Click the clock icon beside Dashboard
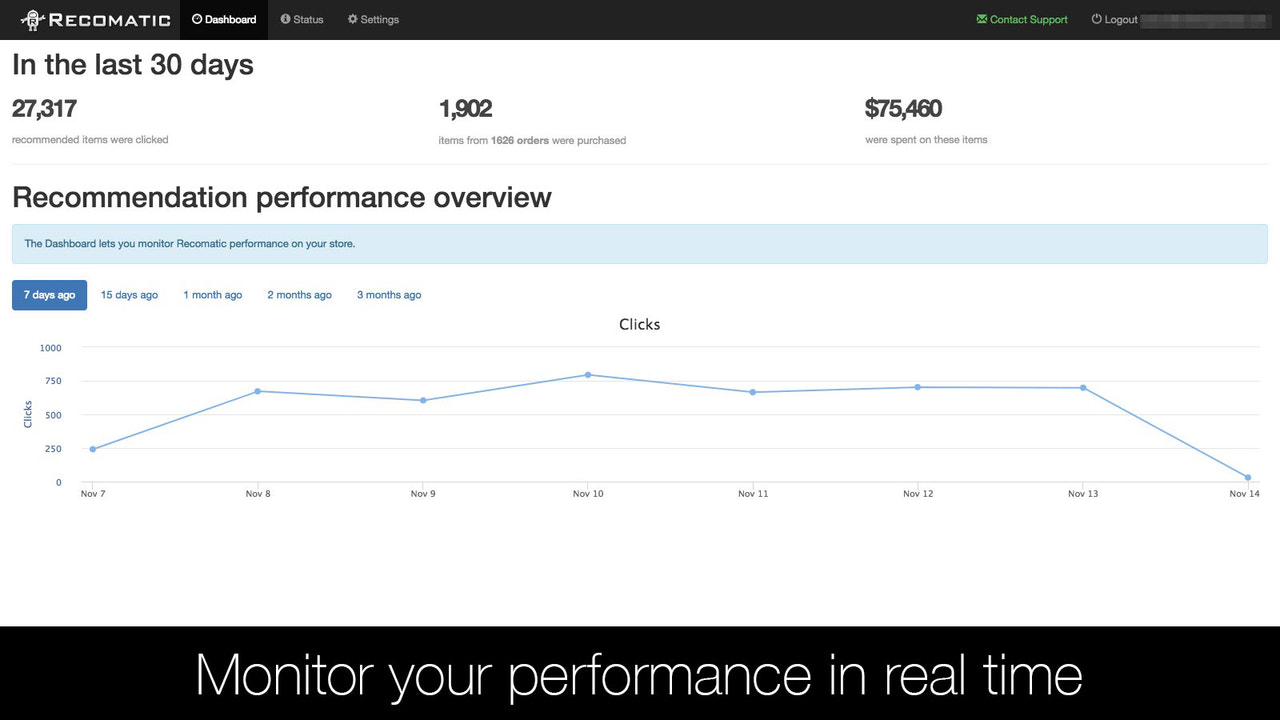This screenshot has width=1280, height=720. pyautogui.click(x=198, y=18)
